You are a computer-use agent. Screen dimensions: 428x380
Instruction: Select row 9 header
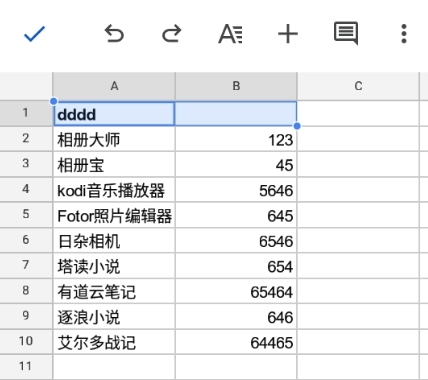point(26,316)
